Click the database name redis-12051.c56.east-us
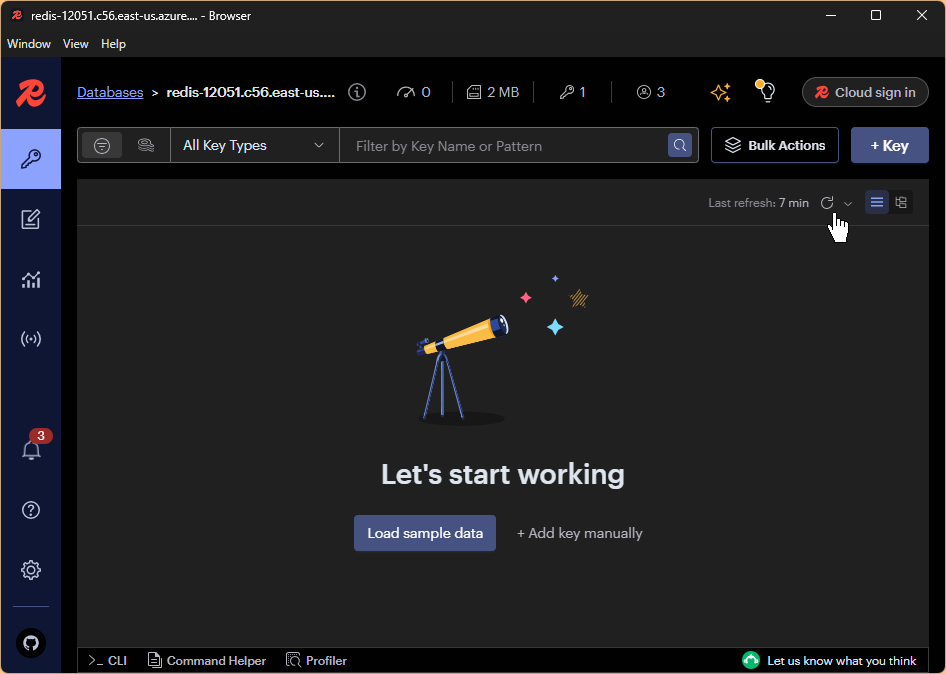Viewport: 946px width, 674px height. [x=250, y=92]
